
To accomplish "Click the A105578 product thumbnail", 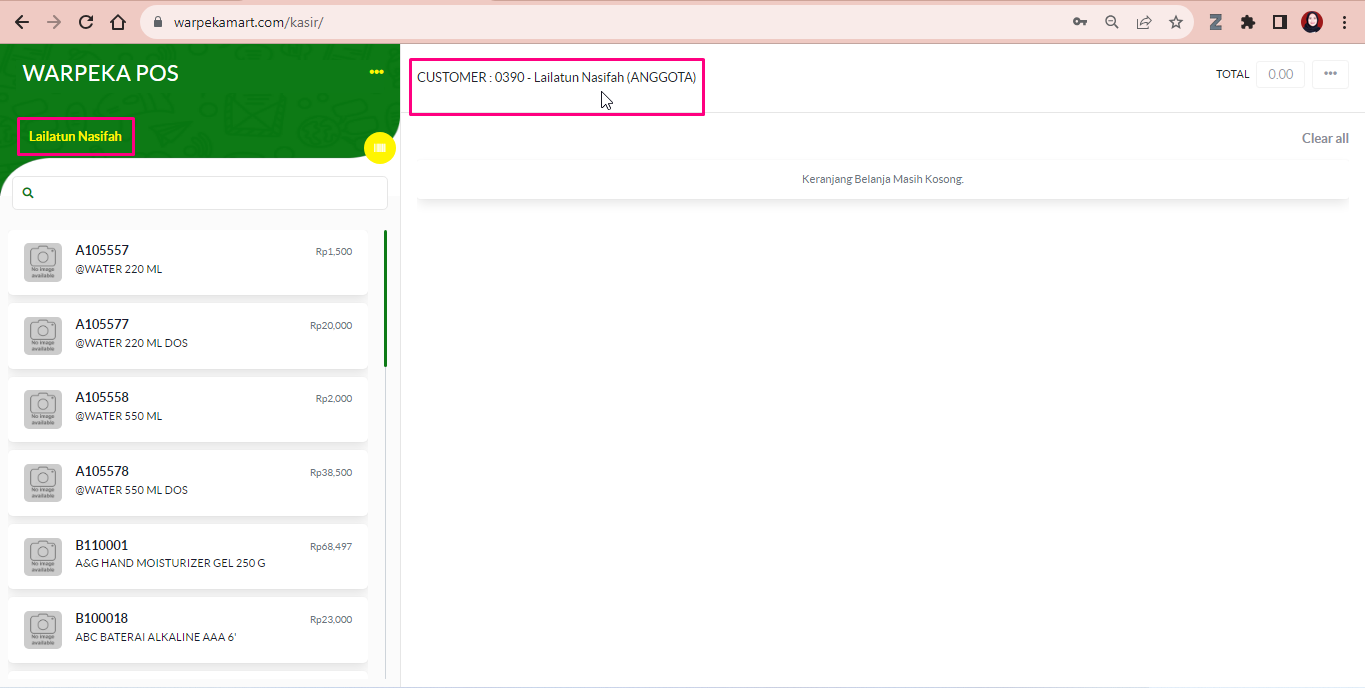I will click(43, 483).
